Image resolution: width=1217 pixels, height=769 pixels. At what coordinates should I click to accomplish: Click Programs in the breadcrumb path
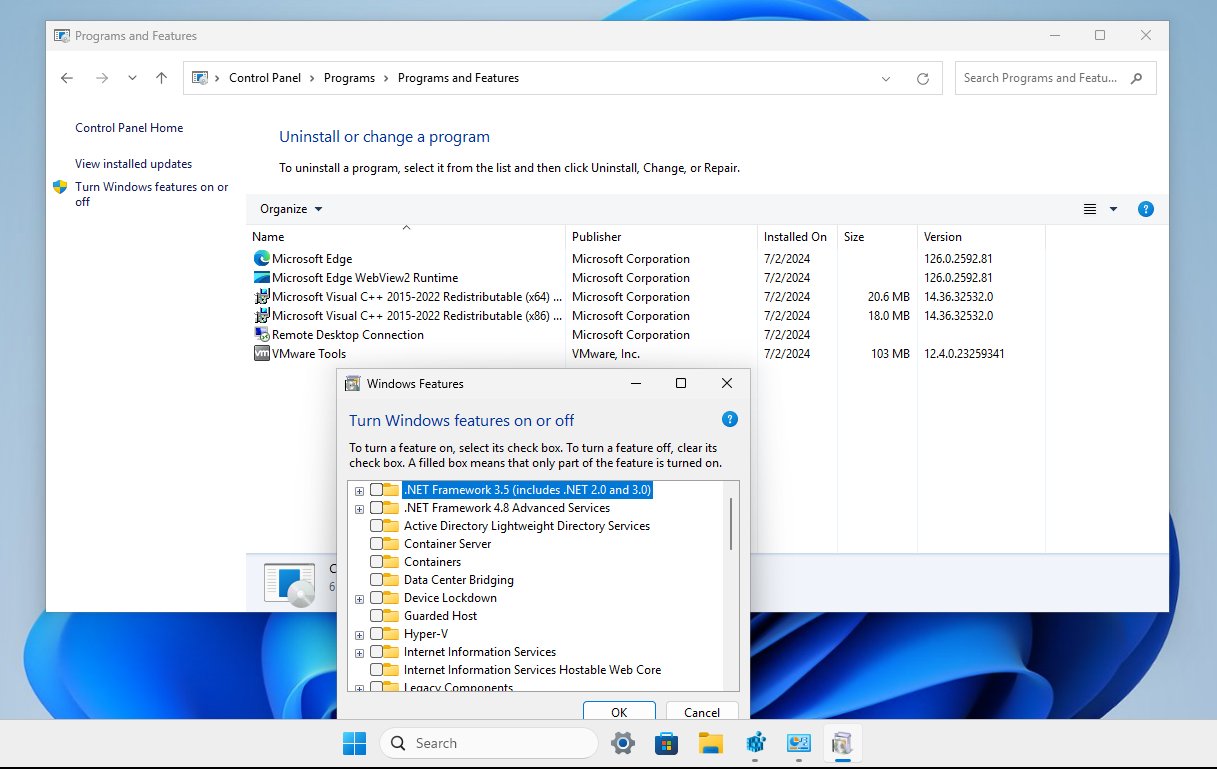[x=349, y=78]
